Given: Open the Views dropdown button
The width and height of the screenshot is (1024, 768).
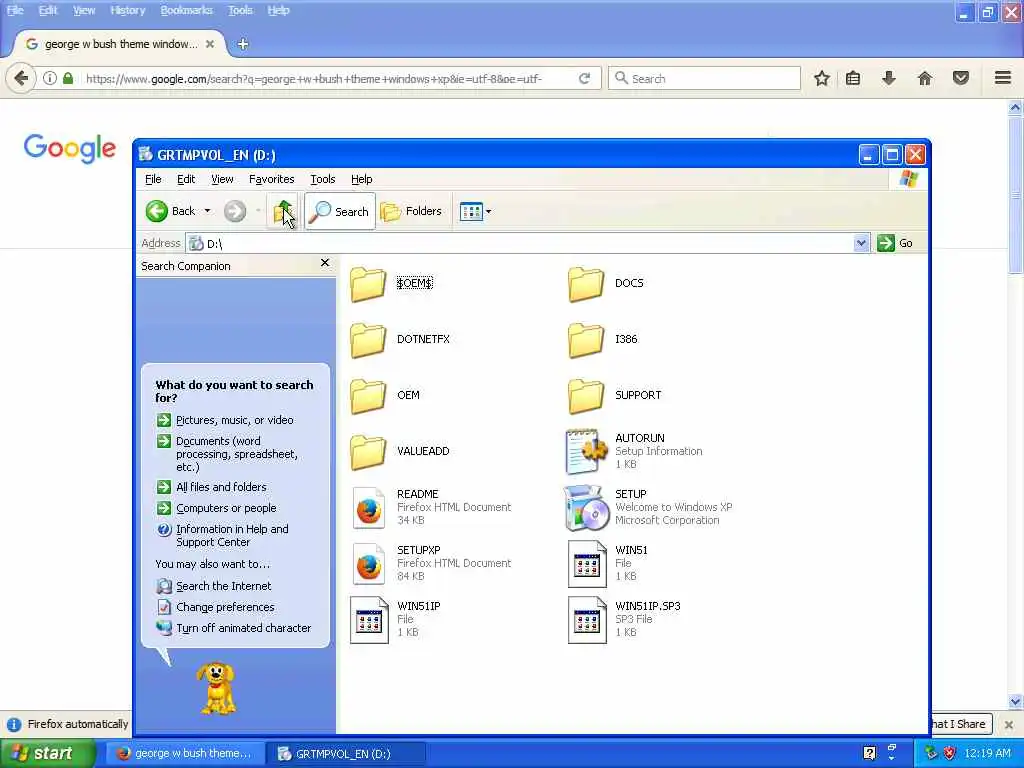Looking at the screenshot, I should [x=475, y=211].
